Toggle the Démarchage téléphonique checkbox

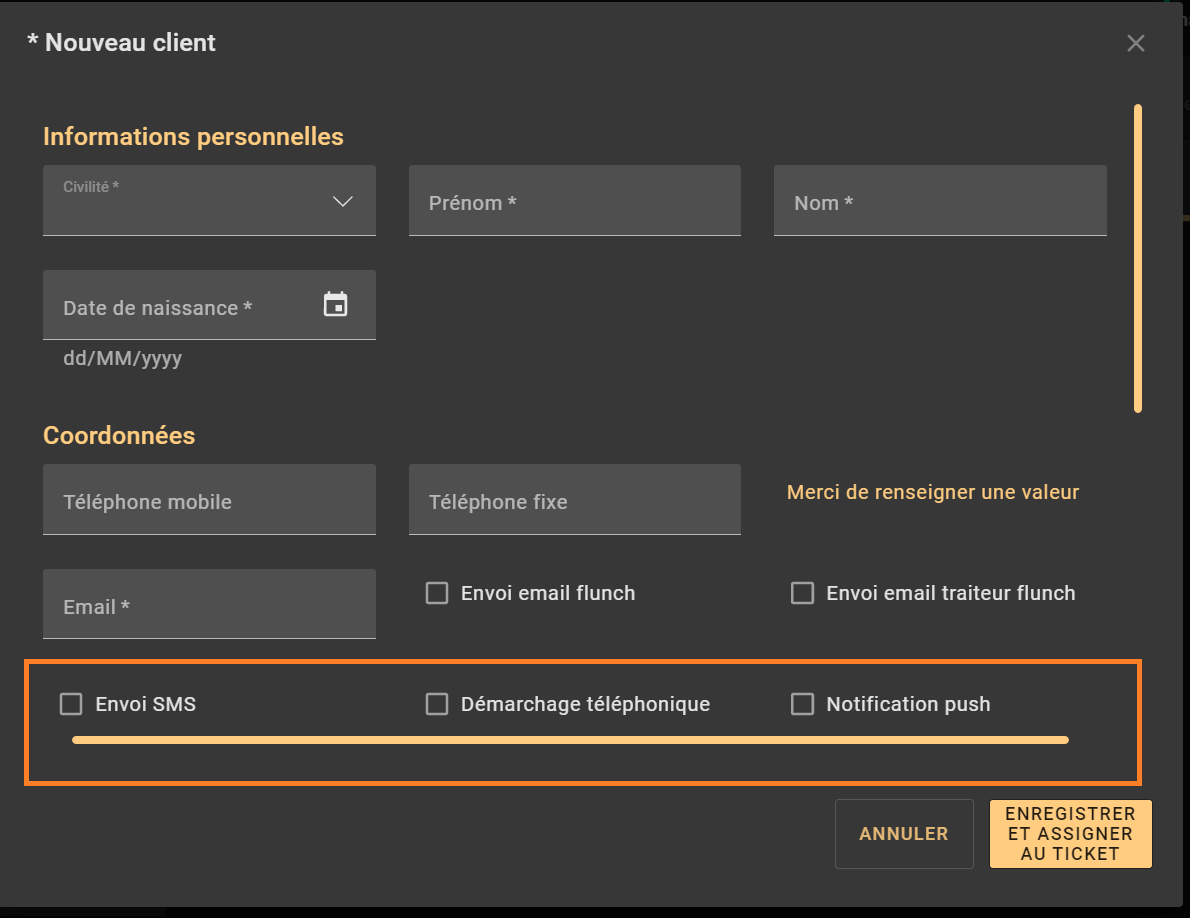click(437, 704)
